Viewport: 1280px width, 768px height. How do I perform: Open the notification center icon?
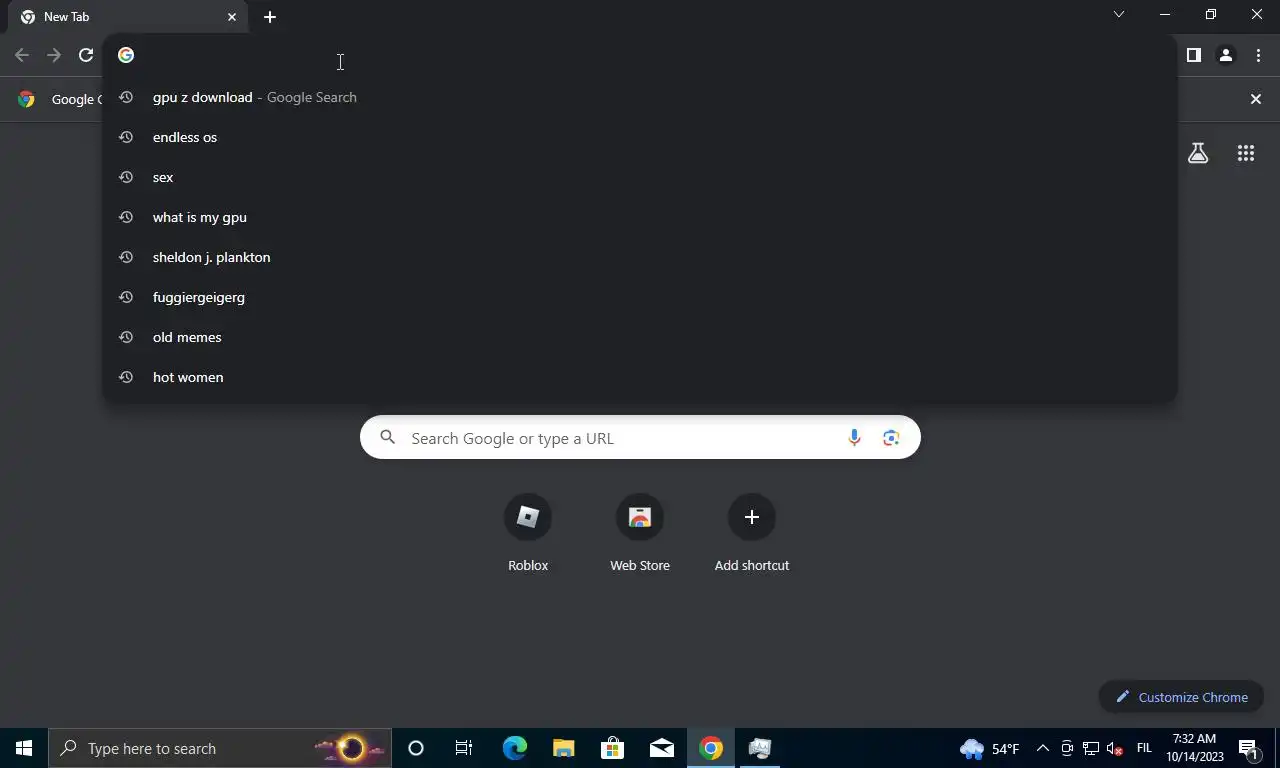point(1250,748)
